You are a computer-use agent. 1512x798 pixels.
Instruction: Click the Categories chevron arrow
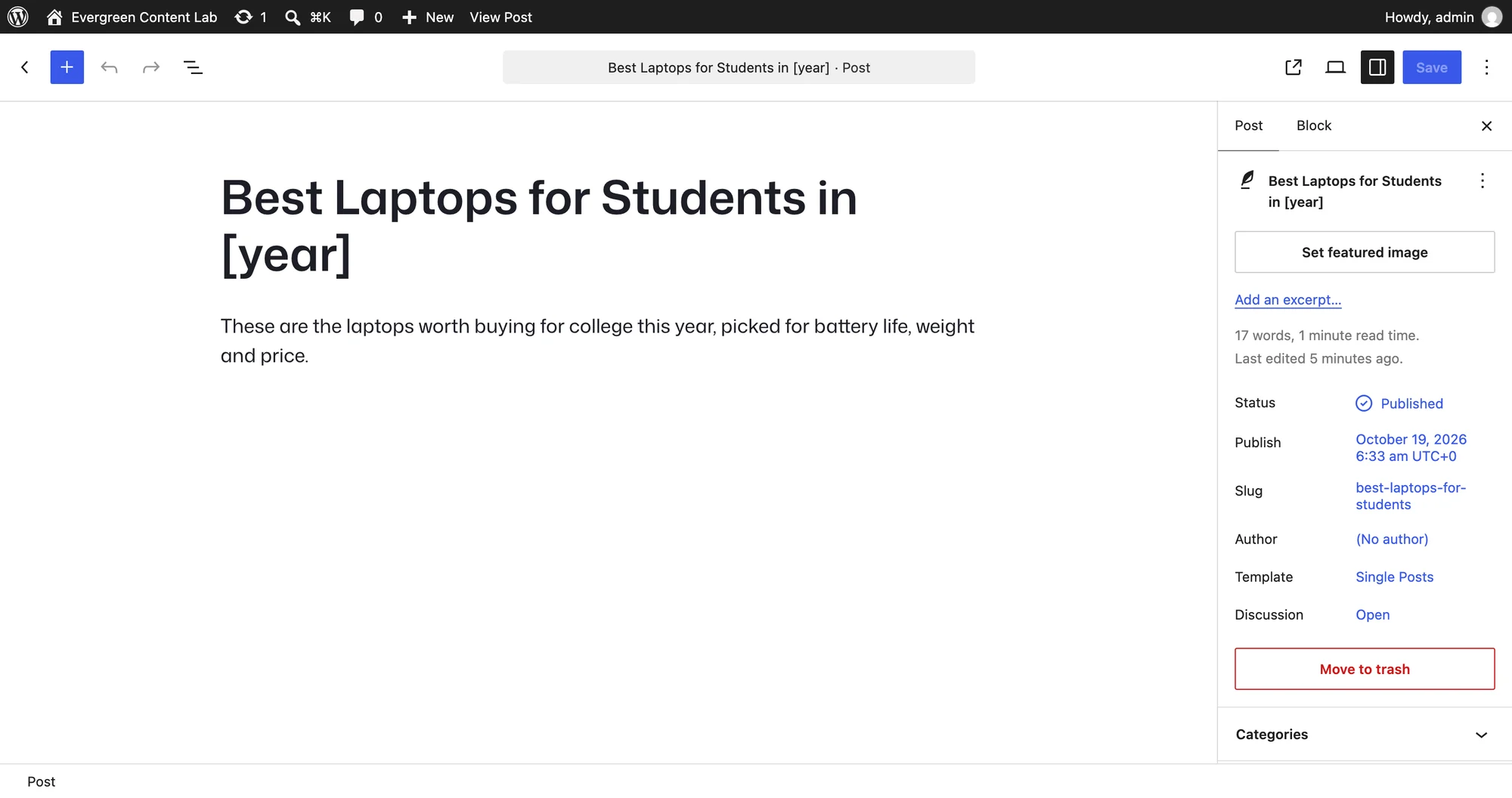[x=1481, y=735]
